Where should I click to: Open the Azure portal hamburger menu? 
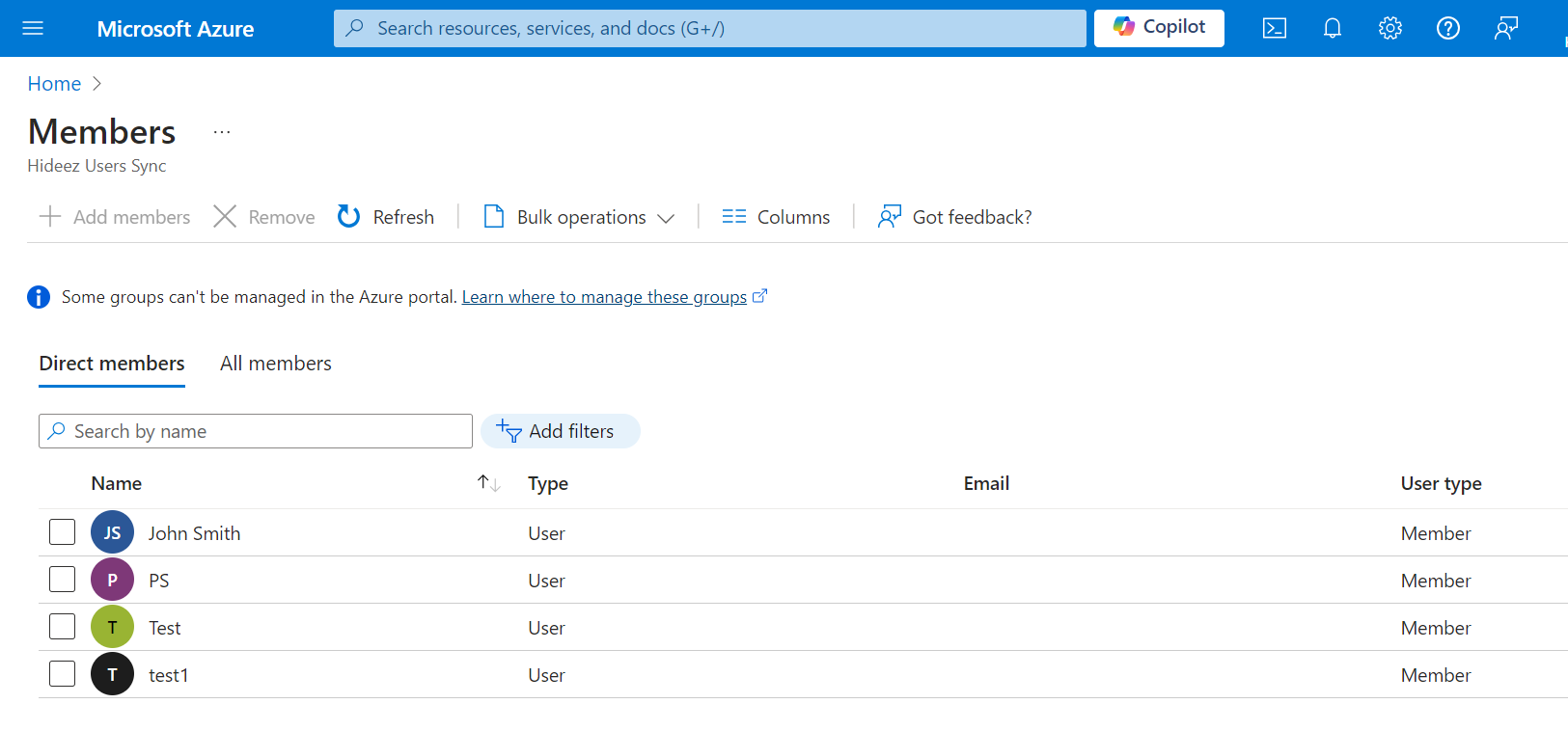(x=33, y=28)
